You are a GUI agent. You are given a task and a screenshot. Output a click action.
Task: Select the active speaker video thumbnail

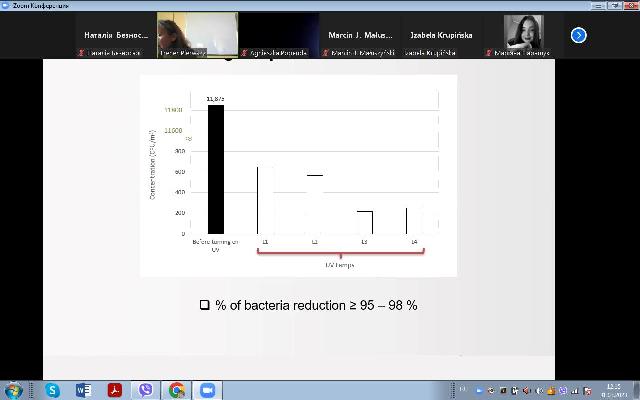pyautogui.click(x=198, y=35)
